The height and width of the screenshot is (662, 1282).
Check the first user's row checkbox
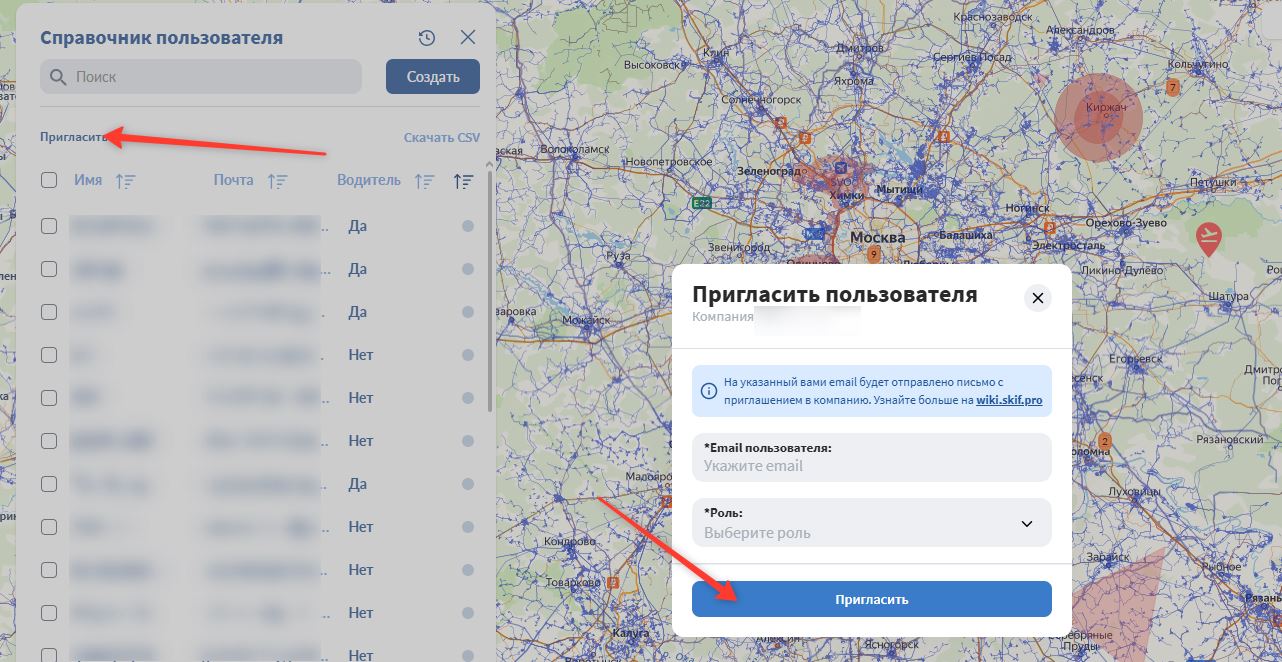48,225
